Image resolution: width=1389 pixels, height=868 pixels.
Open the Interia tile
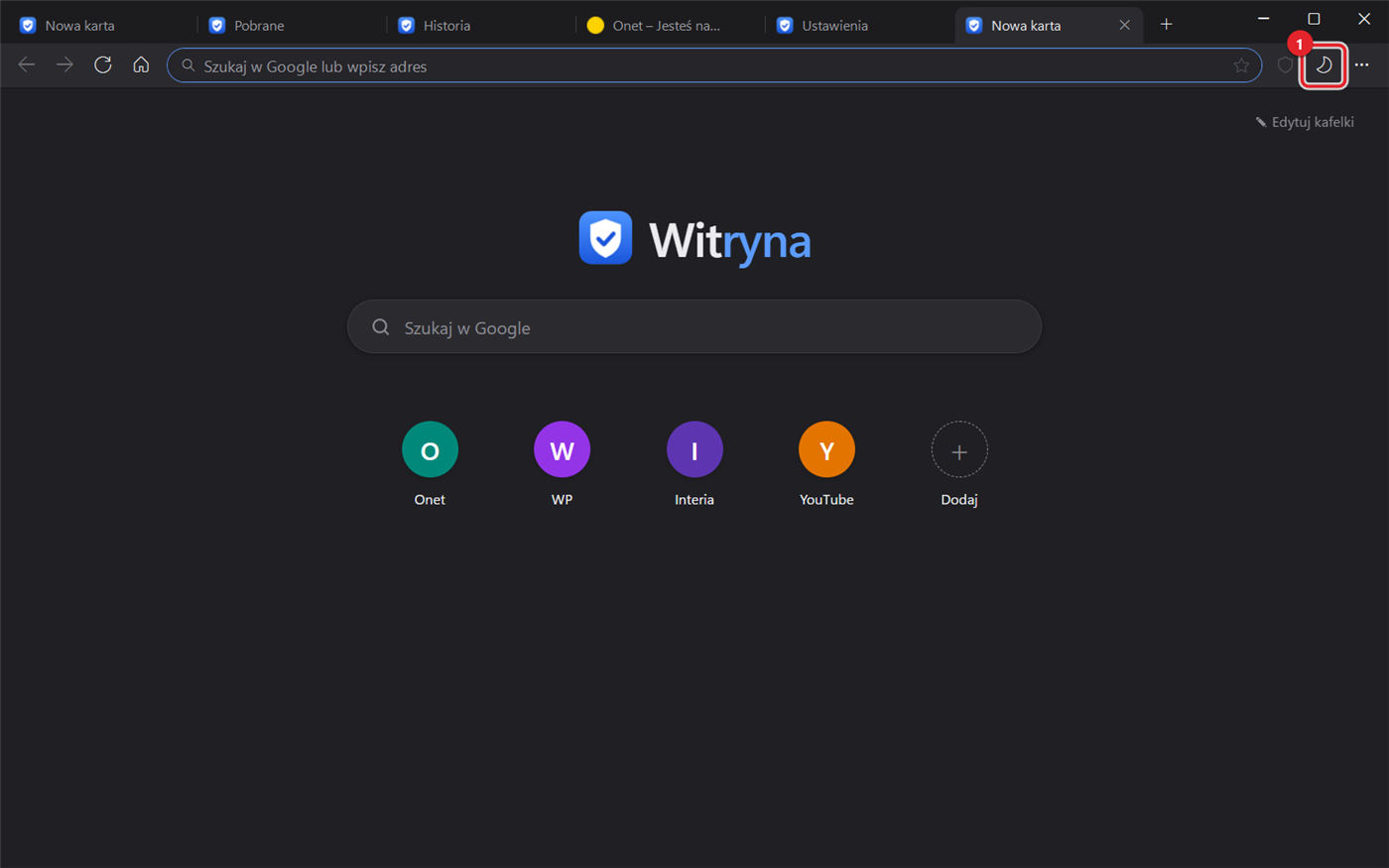[x=694, y=463]
